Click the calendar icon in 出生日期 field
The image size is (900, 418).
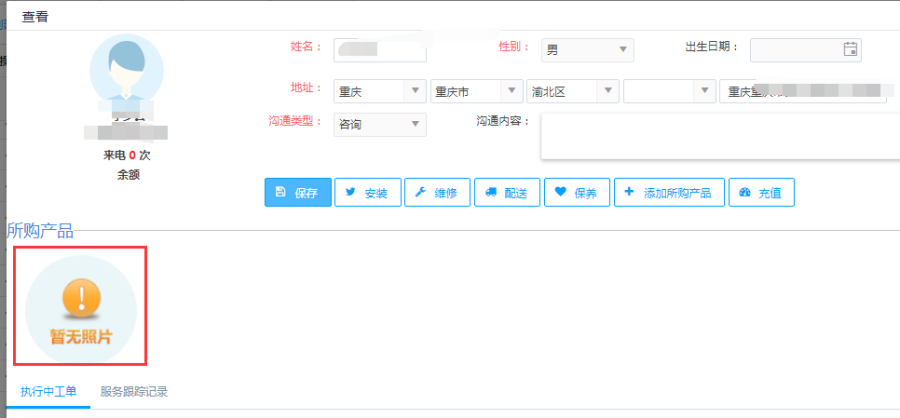point(850,49)
